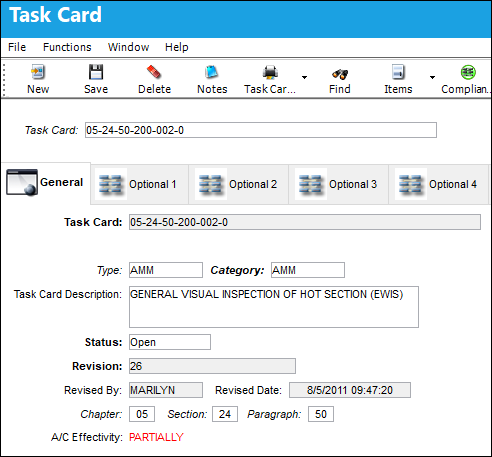Click into the Task Card Description box
492x457 pixels.
click(x=274, y=307)
